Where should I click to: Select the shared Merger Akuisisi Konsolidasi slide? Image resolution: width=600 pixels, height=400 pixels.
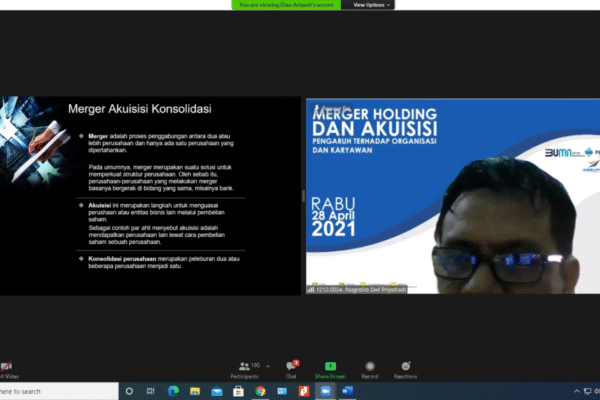[x=152, y=195]
